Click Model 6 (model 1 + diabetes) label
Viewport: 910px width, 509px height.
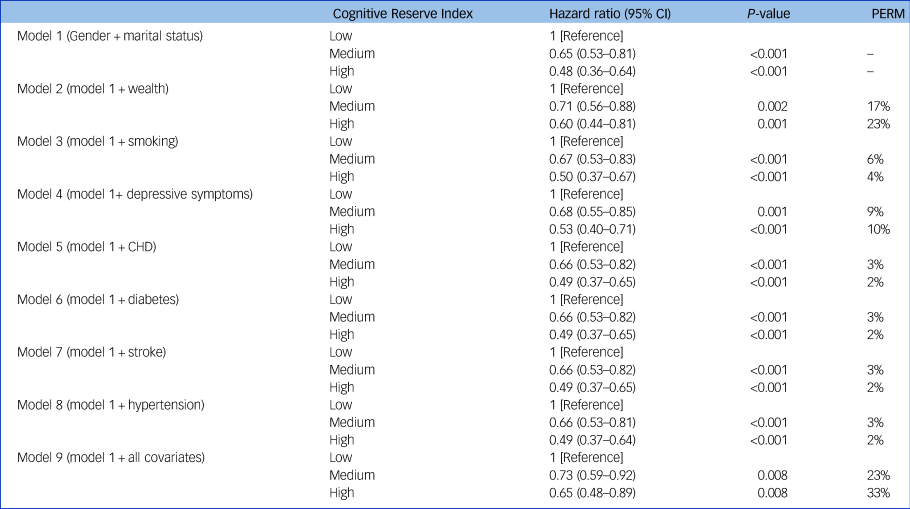pyautogui.click(x=98, y=299)
